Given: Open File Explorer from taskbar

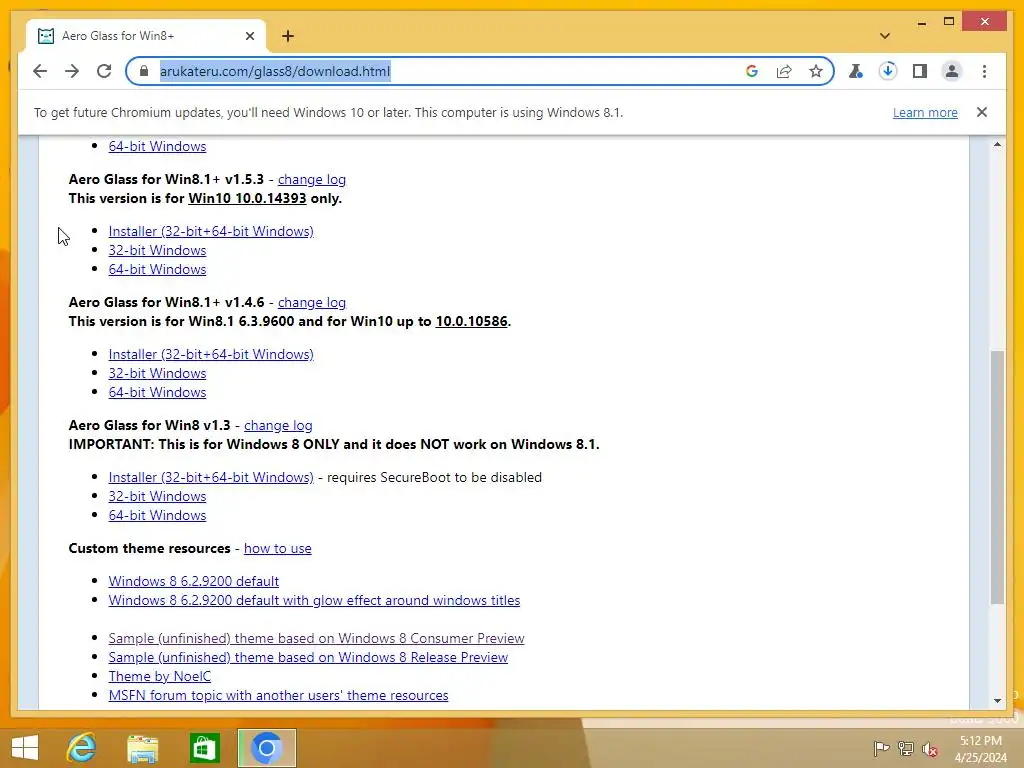Looking at the screenshot, I should (142, 748).
